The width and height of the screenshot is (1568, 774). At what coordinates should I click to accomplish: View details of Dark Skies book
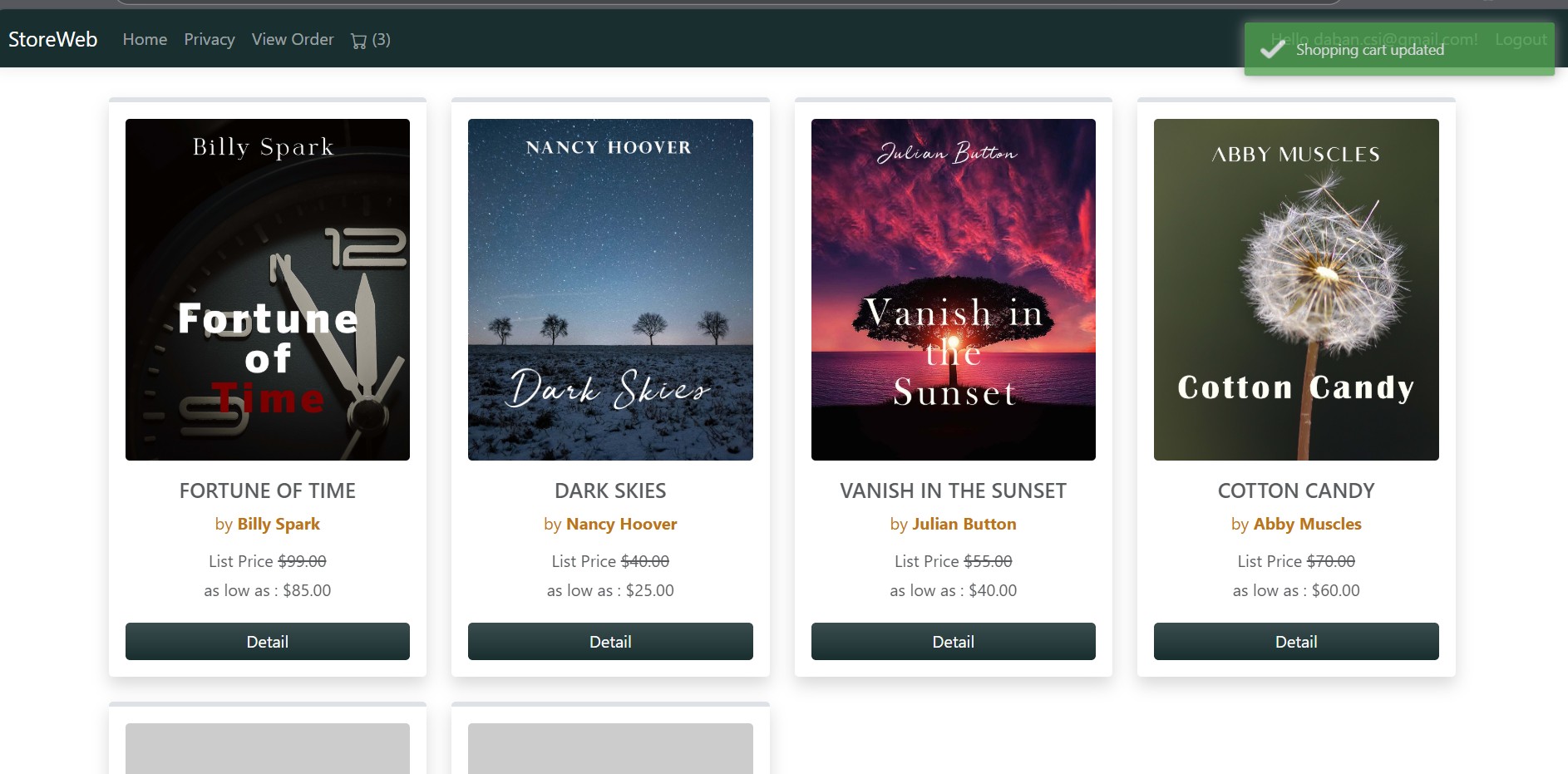click(x=610, y=641)
